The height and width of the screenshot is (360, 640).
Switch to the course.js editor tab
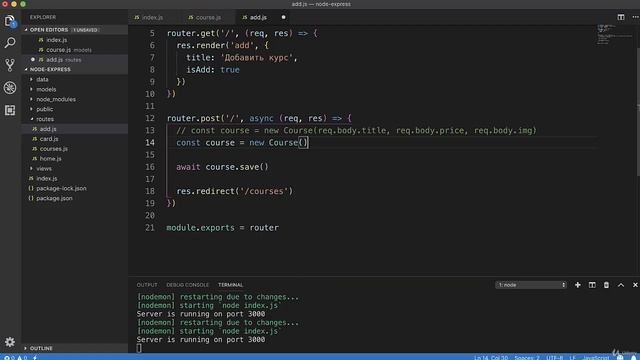click(x=208, y=17)
